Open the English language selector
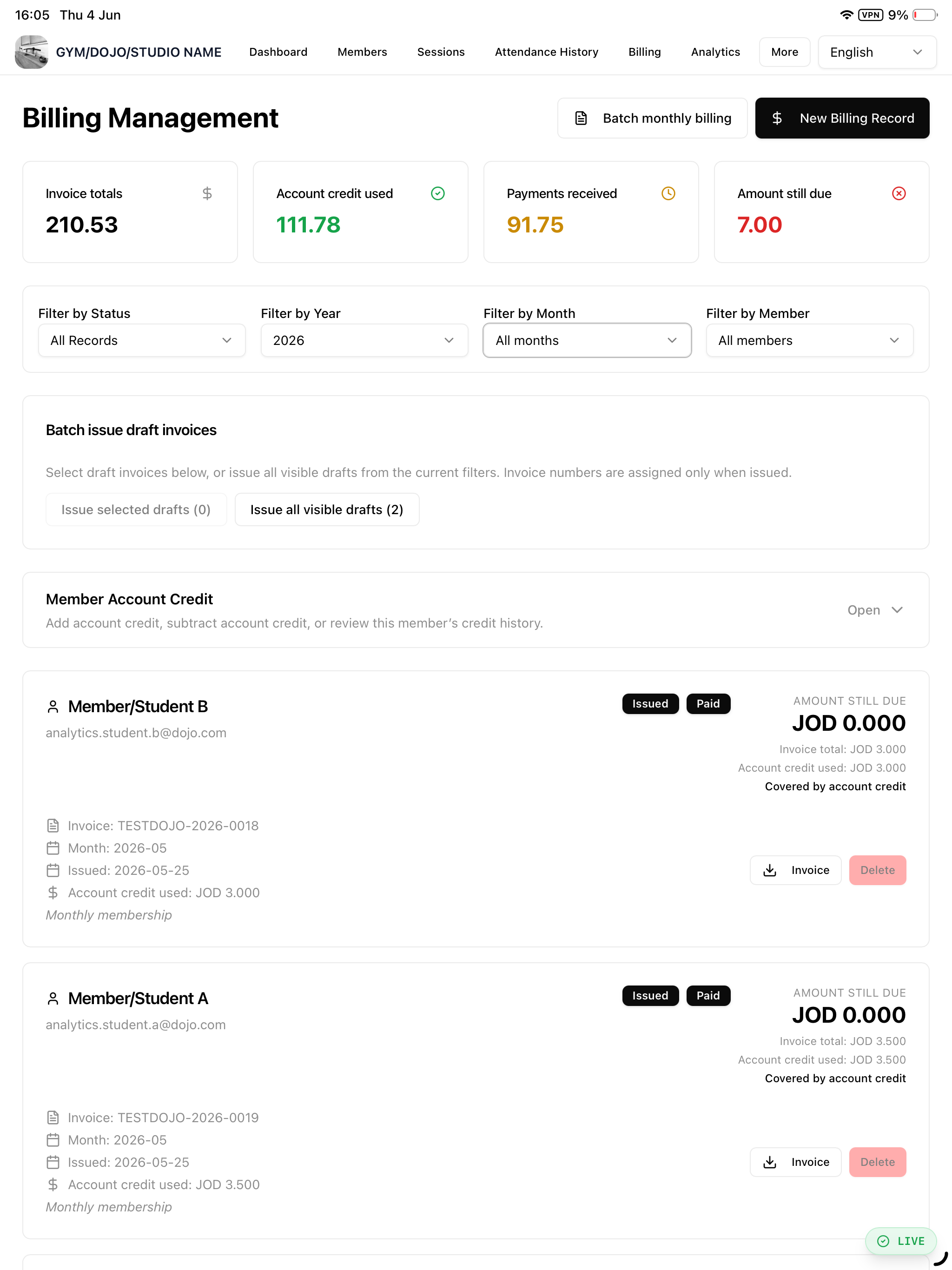The height and width of the screenshot is (1270, 952). 877,52
